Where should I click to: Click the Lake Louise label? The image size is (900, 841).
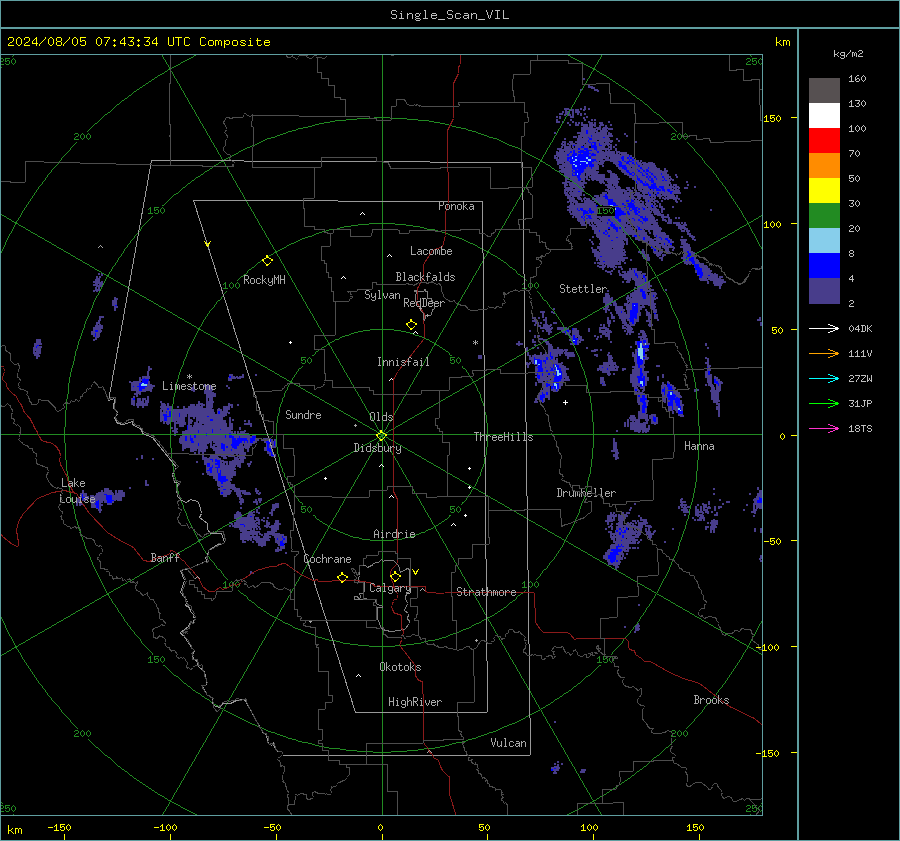[77, 491]
